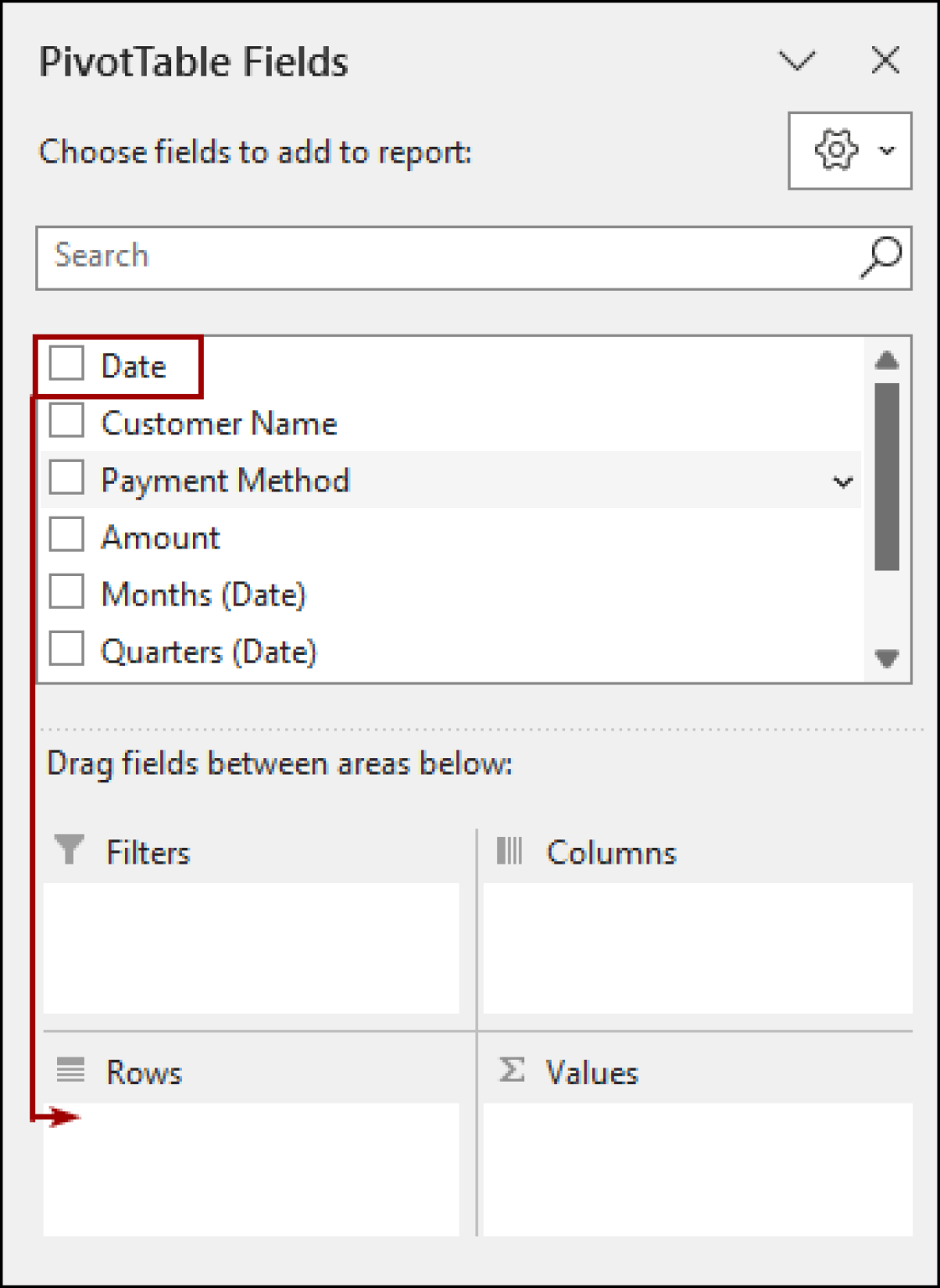The image size is (940, 1288).
Task: Expand the settings gear dropdown arrow
Action: tap(885, 151)
